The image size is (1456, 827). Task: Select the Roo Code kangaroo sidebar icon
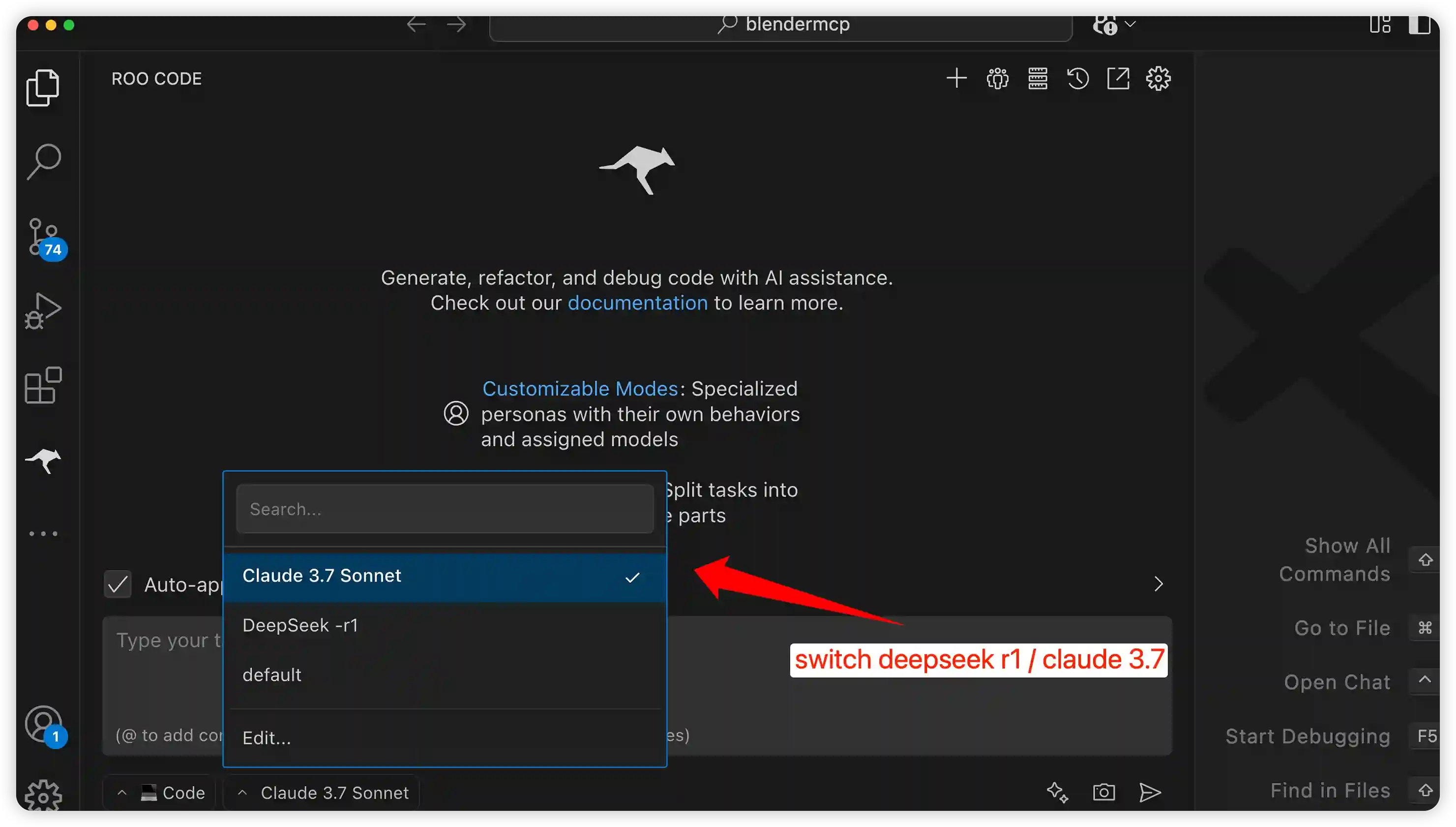click(43, 459)
